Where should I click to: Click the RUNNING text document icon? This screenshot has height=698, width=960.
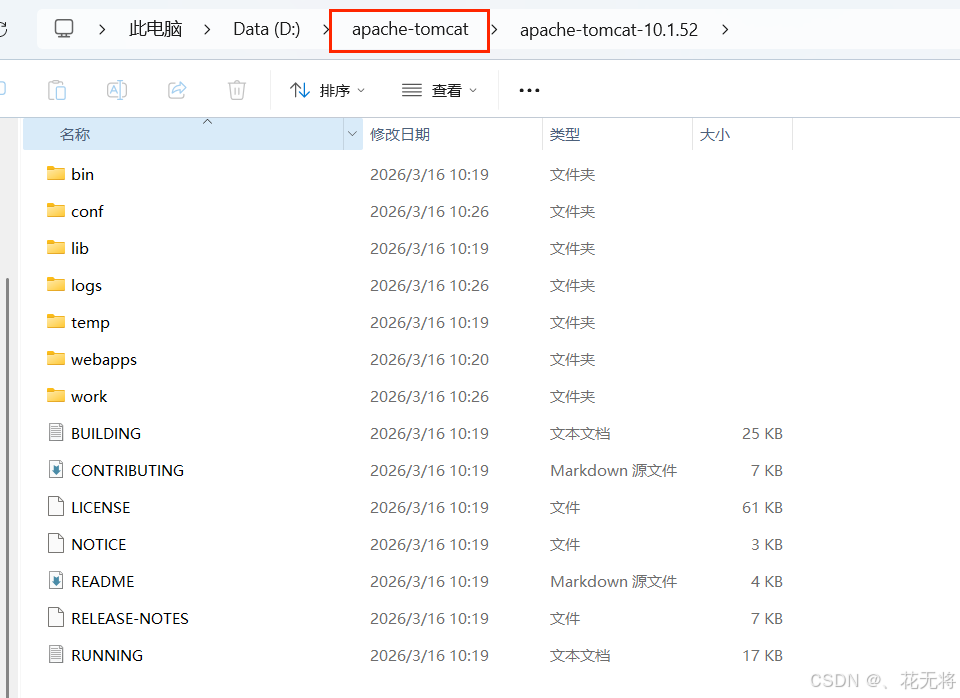tap(56, 655)
